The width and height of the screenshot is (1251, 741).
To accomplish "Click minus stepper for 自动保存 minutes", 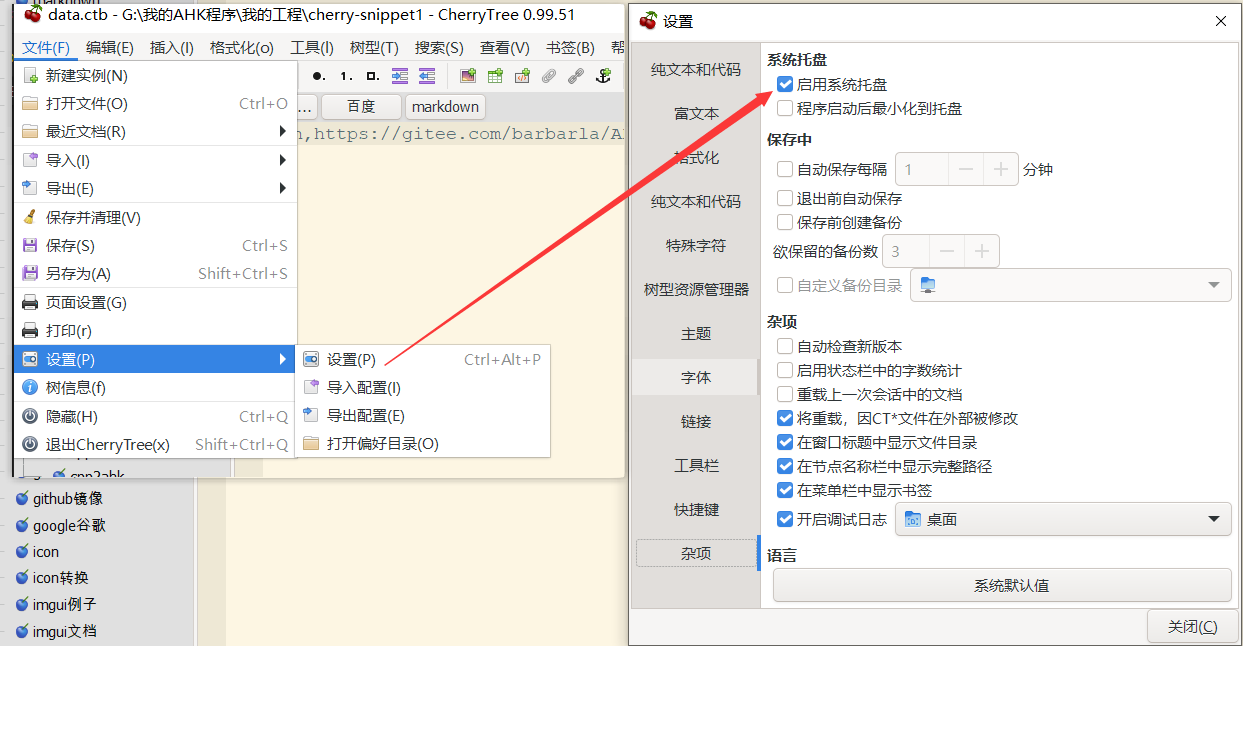I will coord(966,170).
